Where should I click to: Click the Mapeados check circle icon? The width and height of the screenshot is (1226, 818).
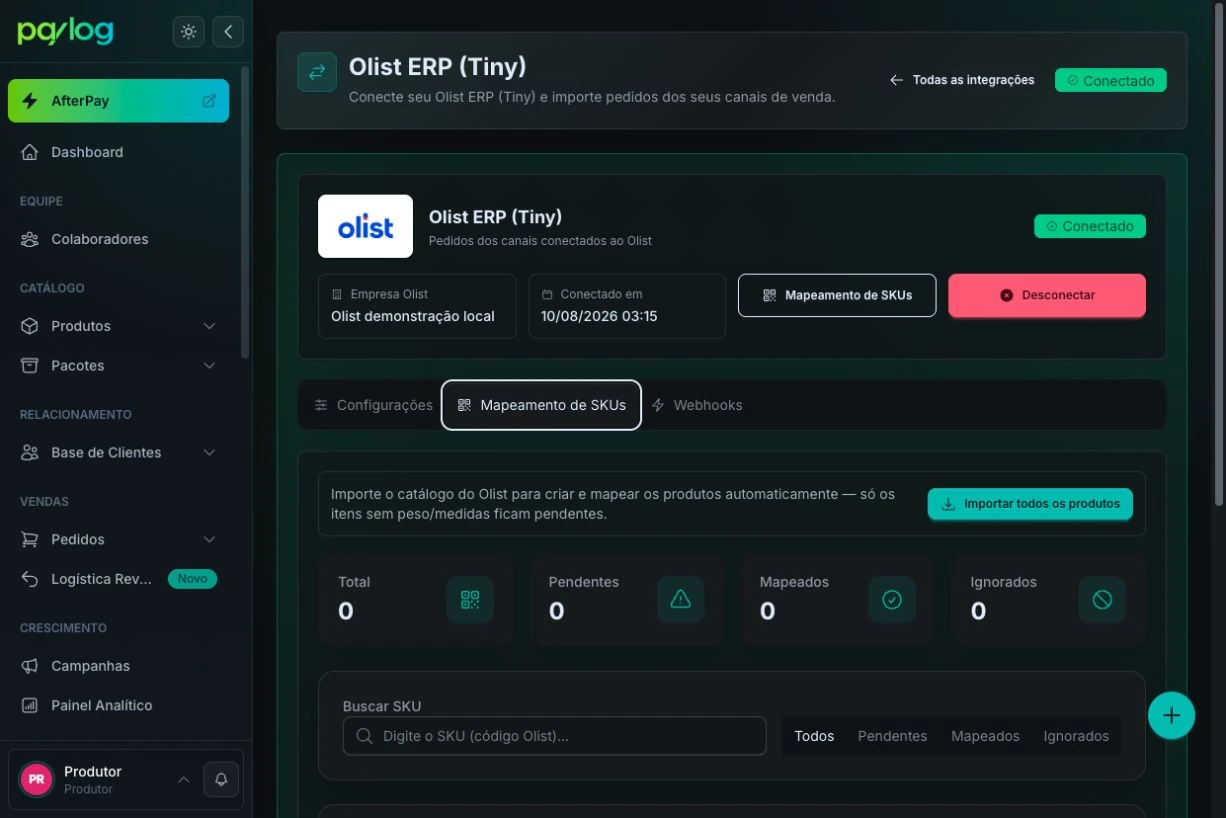(x=892, y=600)
